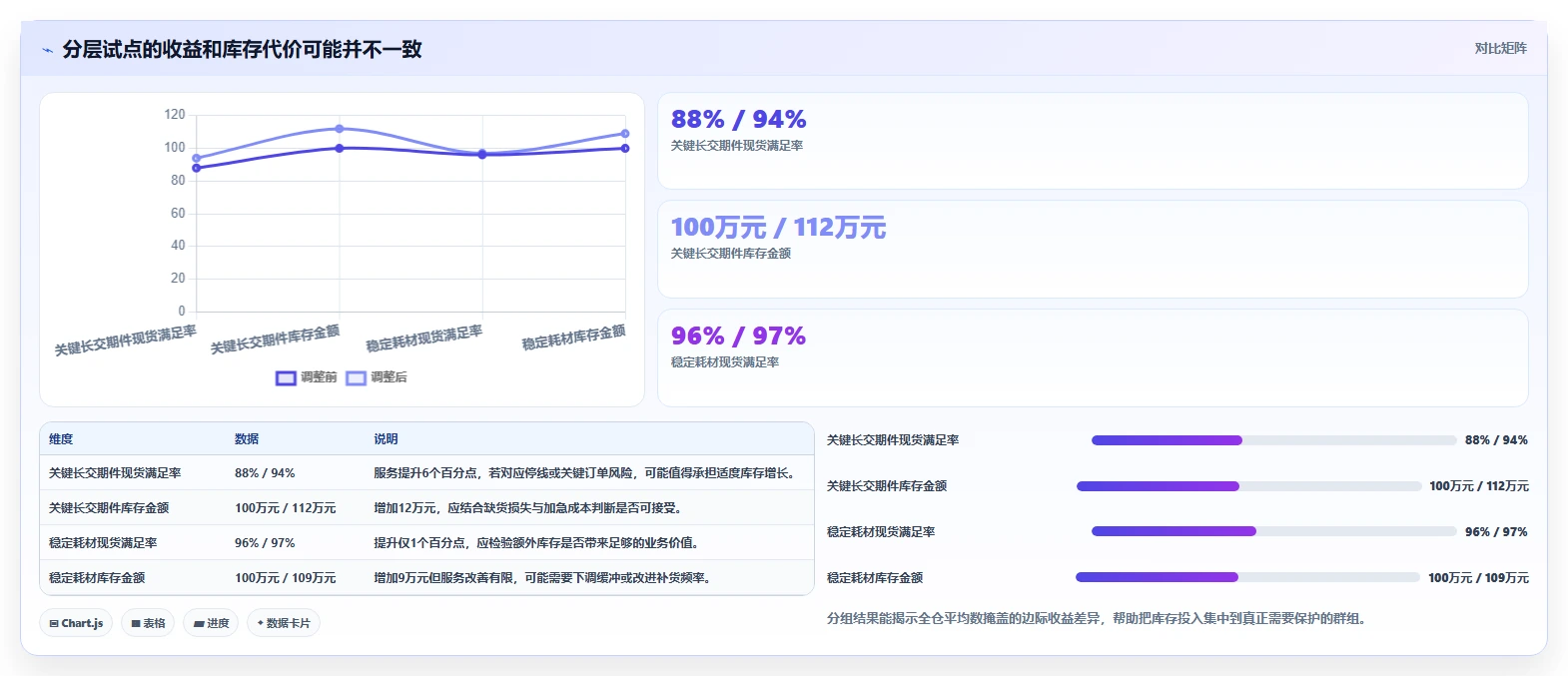Click the y-axis label 120
1568x676 pixels.
175,115
